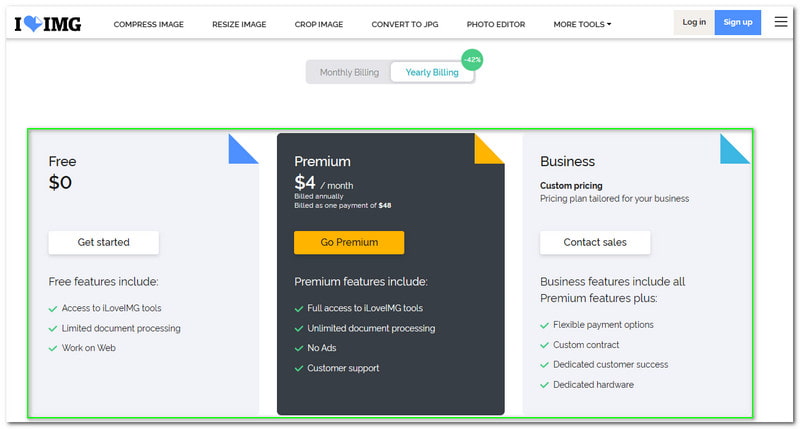Click the Free plan title
Viewport: 800px width, 429px height.
click(x=62, y=161)
